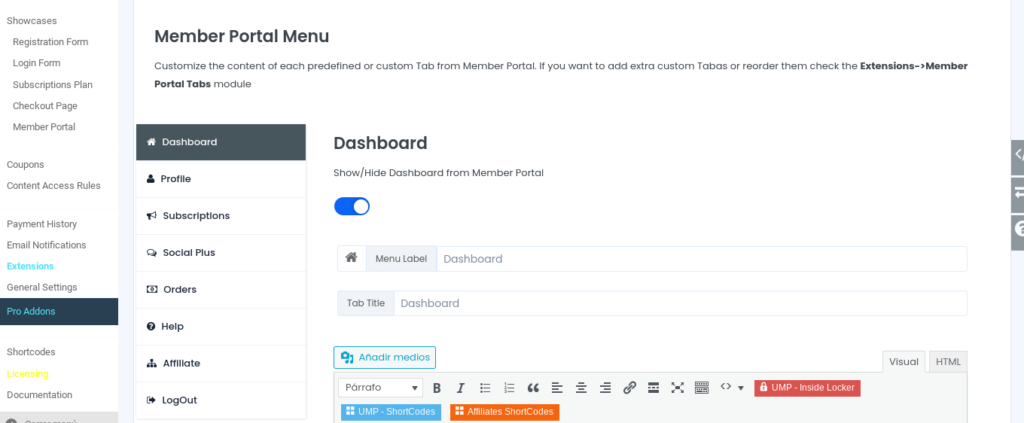The height and width of the screenshot is (423, 1024).
Task: Select the LogOut tab
Action: (221, 400)
